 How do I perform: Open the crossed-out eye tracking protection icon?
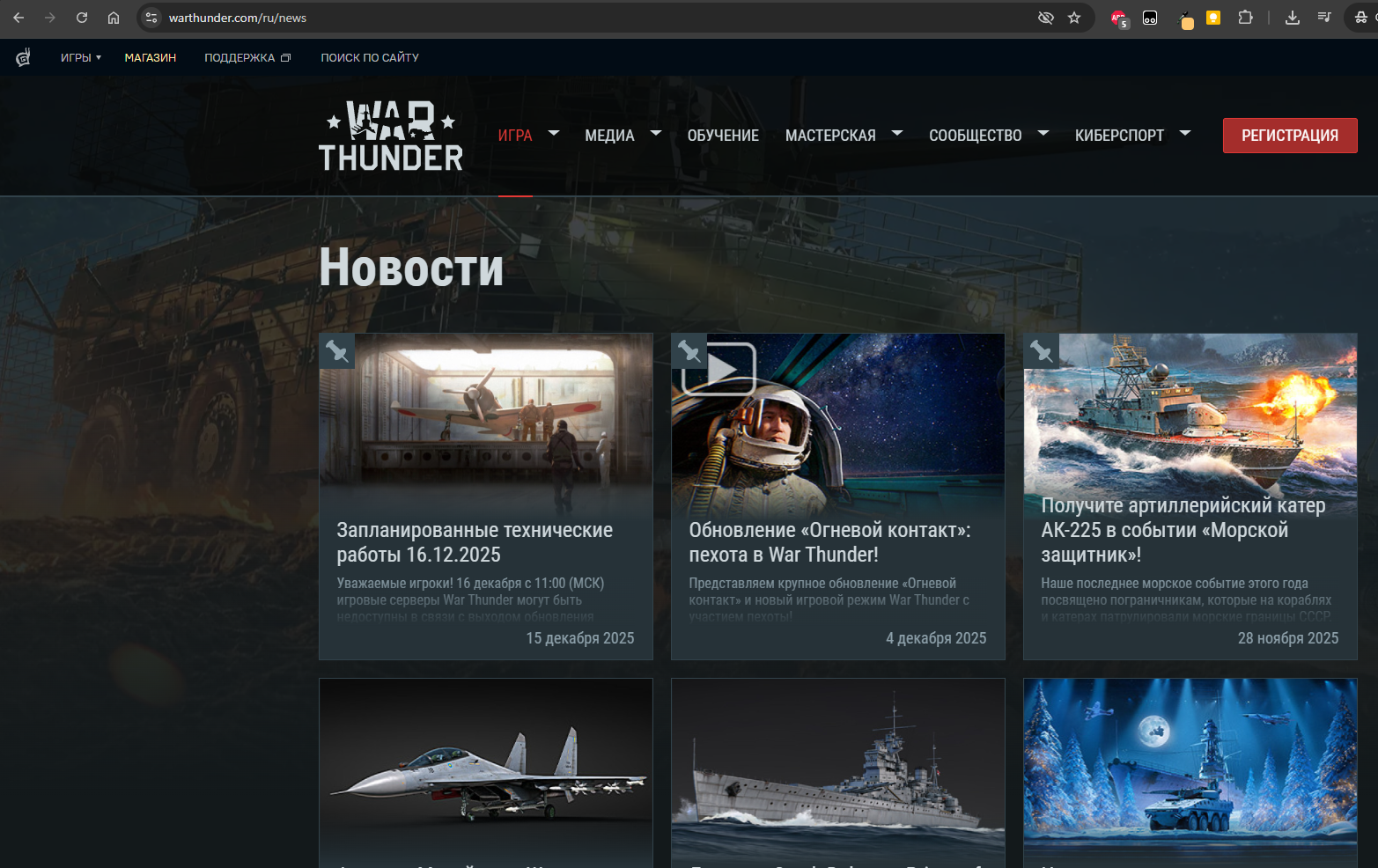point(1046,18)
